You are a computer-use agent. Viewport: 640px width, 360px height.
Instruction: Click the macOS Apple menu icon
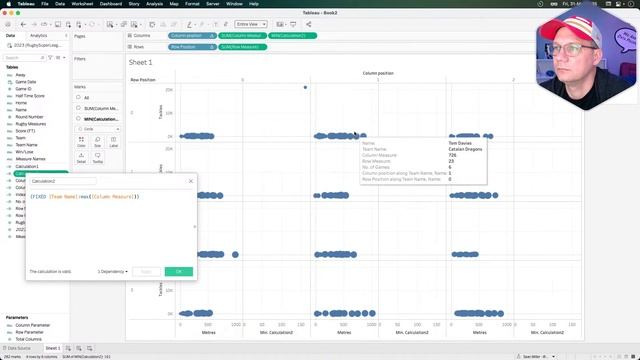[x=9, y=4]
